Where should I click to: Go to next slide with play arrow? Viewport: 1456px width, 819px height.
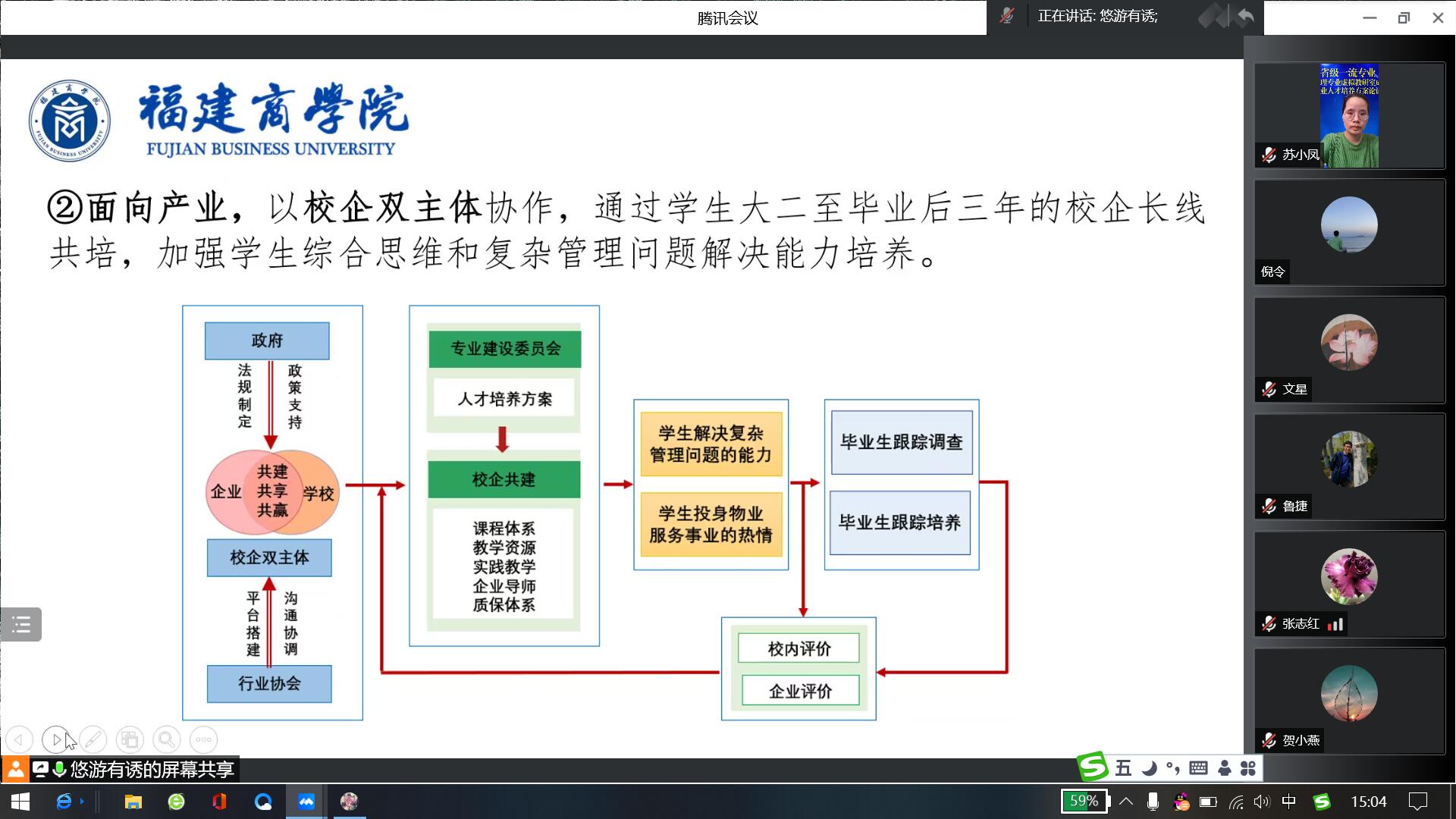tap(55, 739)
